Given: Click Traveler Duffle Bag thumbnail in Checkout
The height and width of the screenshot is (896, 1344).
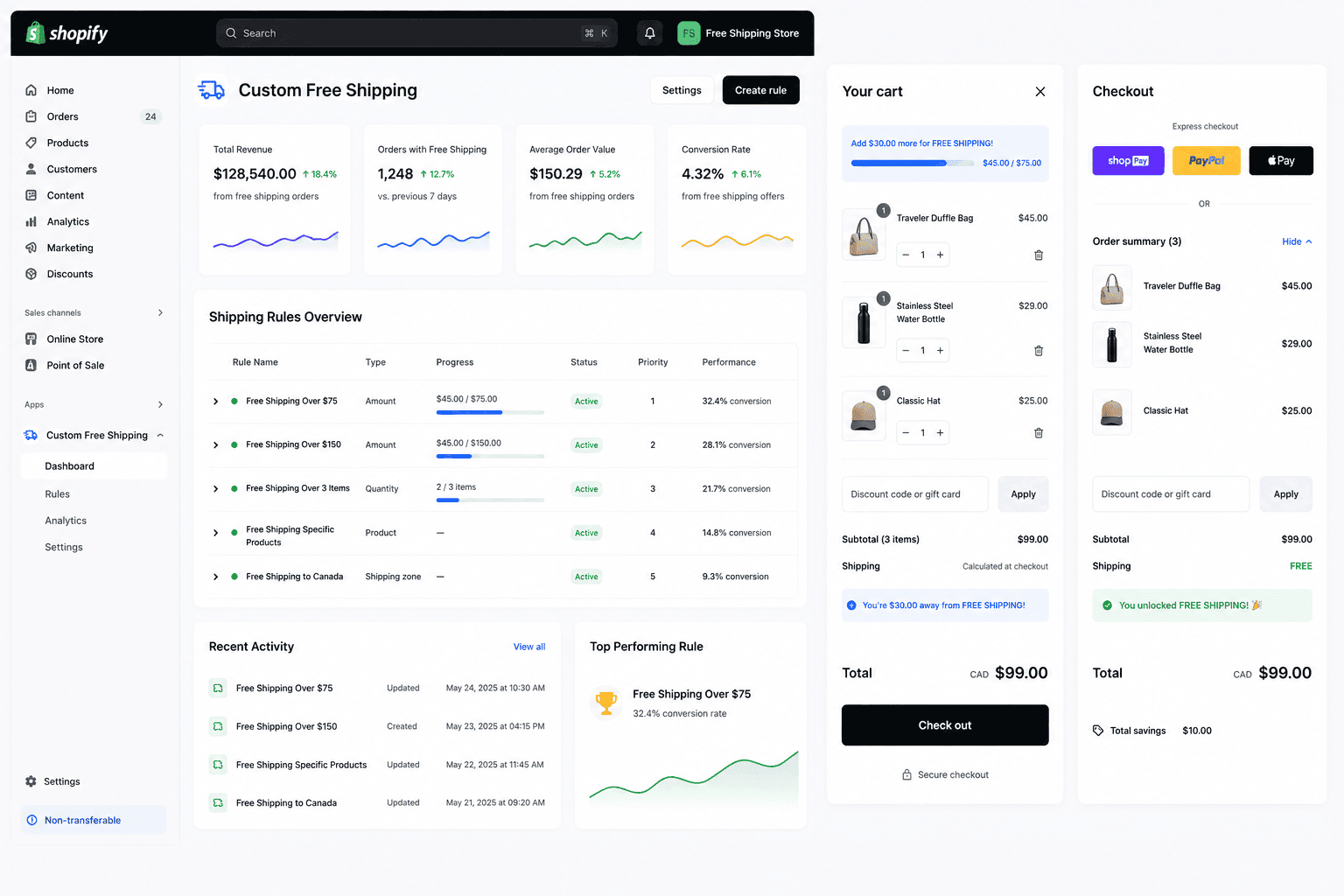Looking at the screenshot, I should tap(1112, 288).
